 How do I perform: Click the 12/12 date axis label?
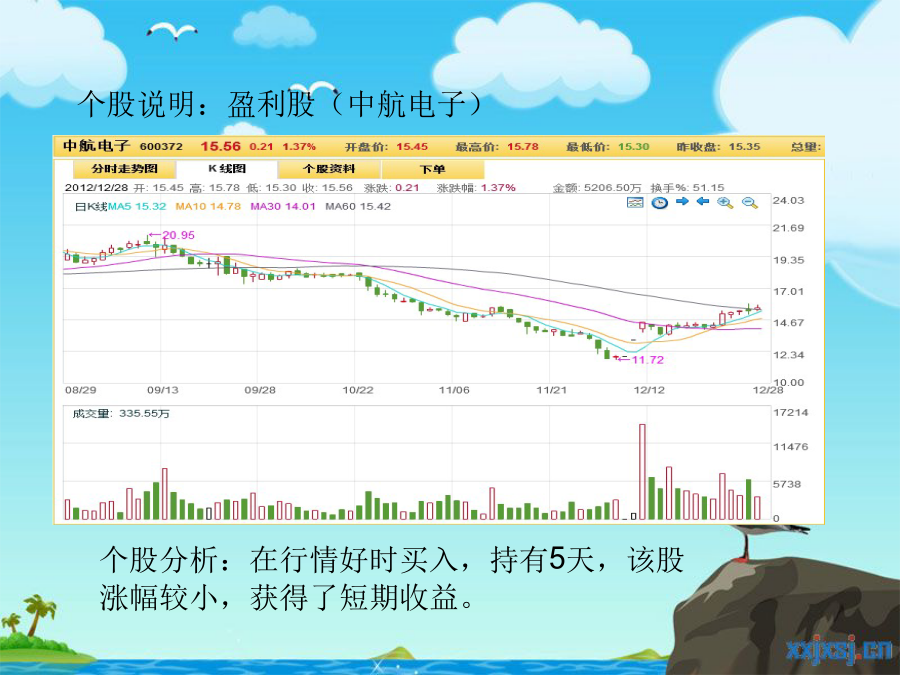649,390
